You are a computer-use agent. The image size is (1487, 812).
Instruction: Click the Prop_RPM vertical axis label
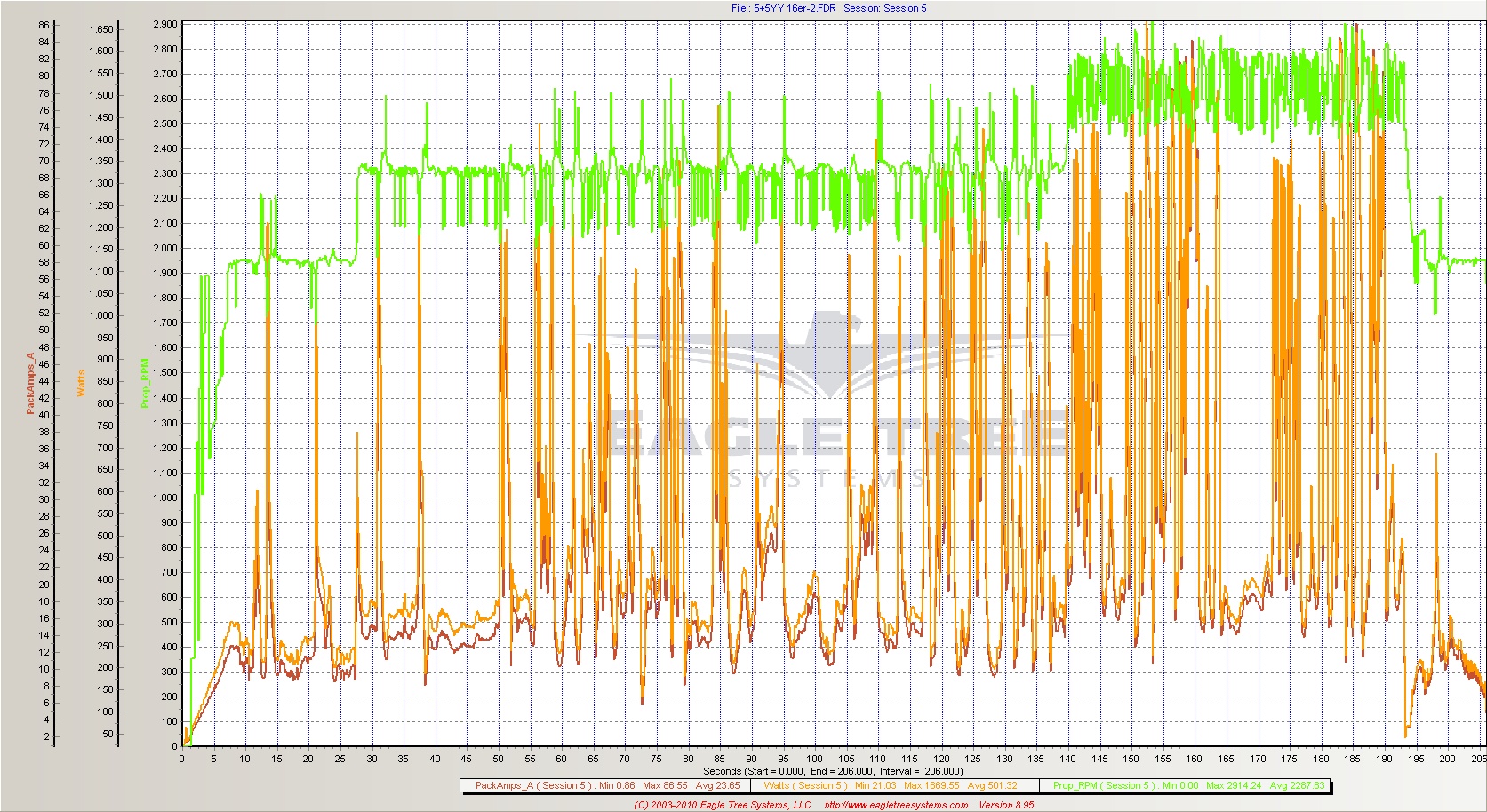point(145,383)
